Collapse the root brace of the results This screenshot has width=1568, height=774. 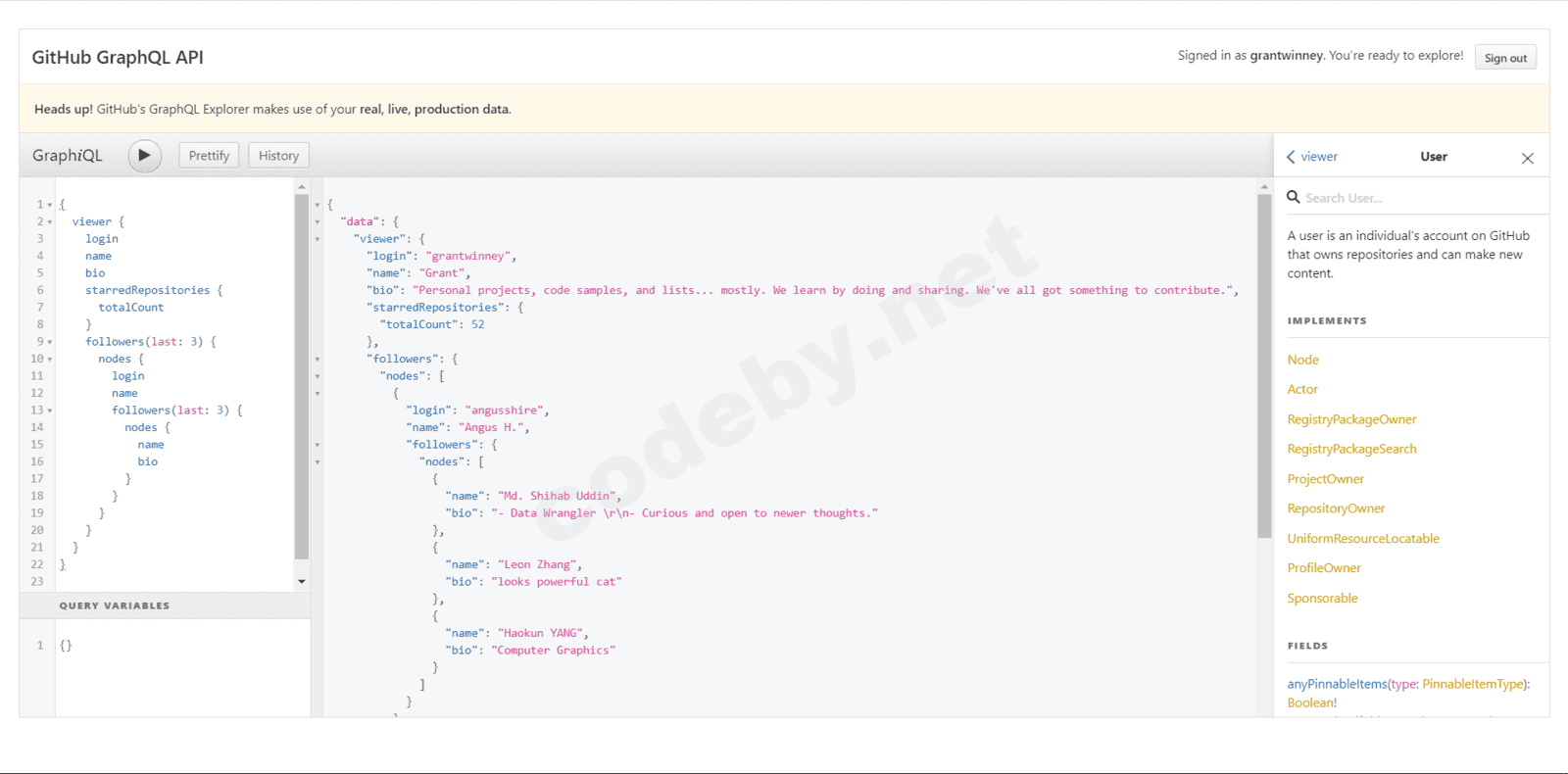click(x=318, y=205)
